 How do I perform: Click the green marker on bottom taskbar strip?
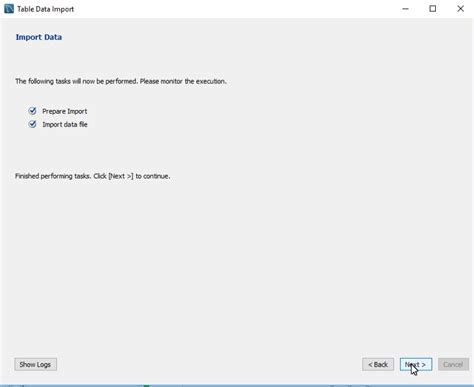pos(146,386)
